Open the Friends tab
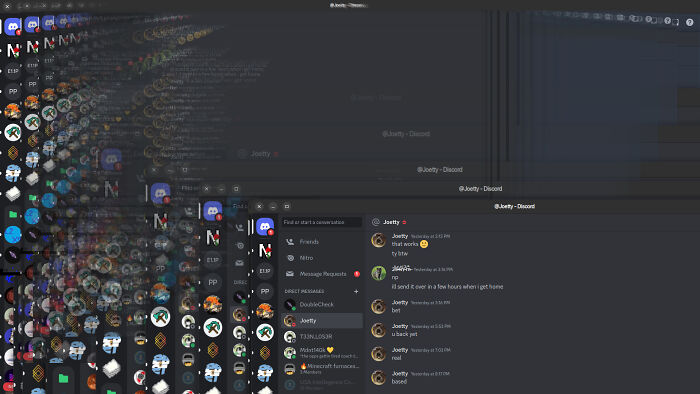Viewport: 700px width, 394px height. (x=322, y=241)
